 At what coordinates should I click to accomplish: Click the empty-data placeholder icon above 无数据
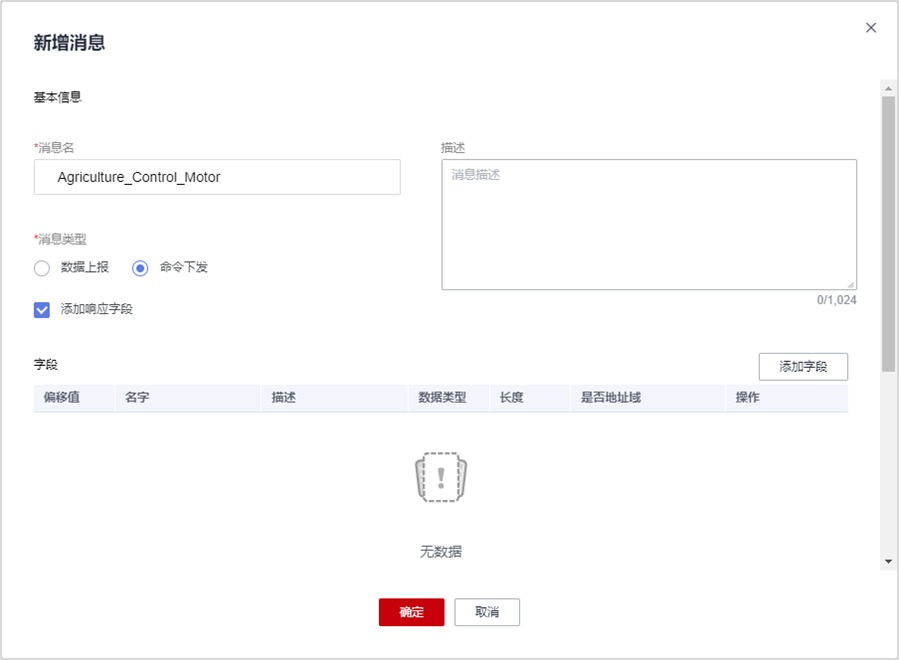441,477
